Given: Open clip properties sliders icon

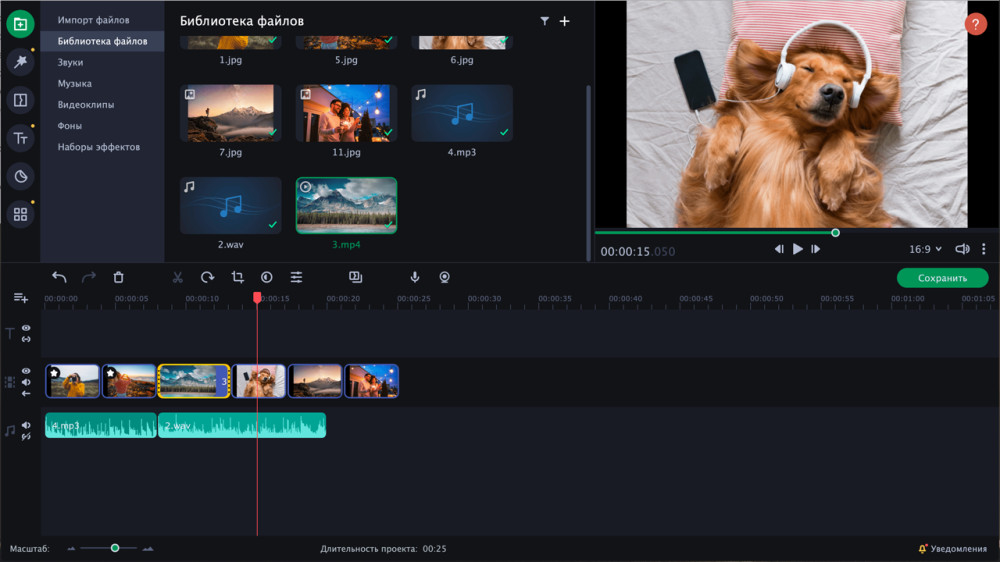Looking at the screenshot, I should pyautogui.click(x=297, y=277).
